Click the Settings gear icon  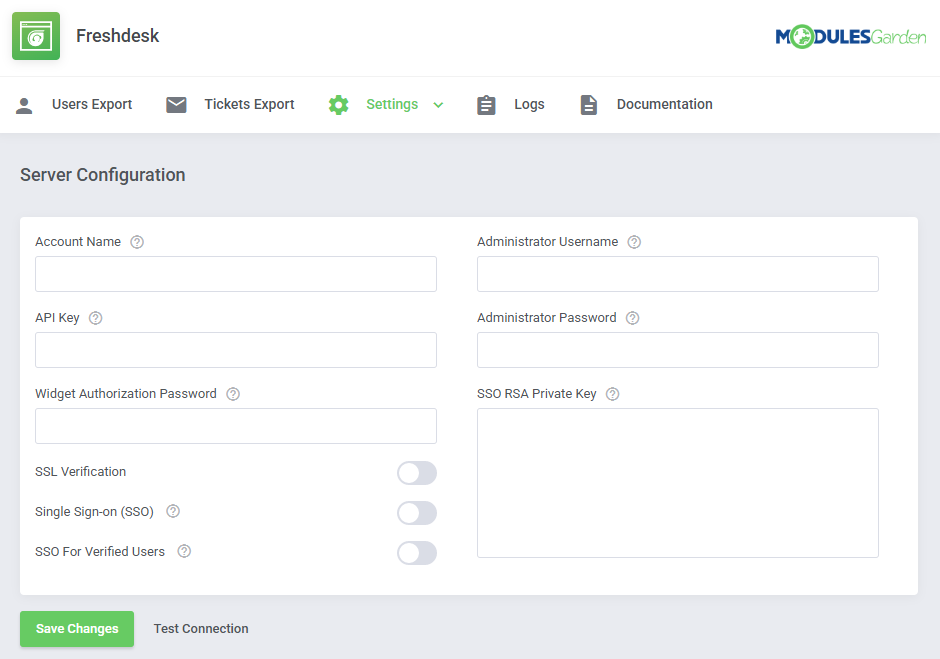pos(339,105)
